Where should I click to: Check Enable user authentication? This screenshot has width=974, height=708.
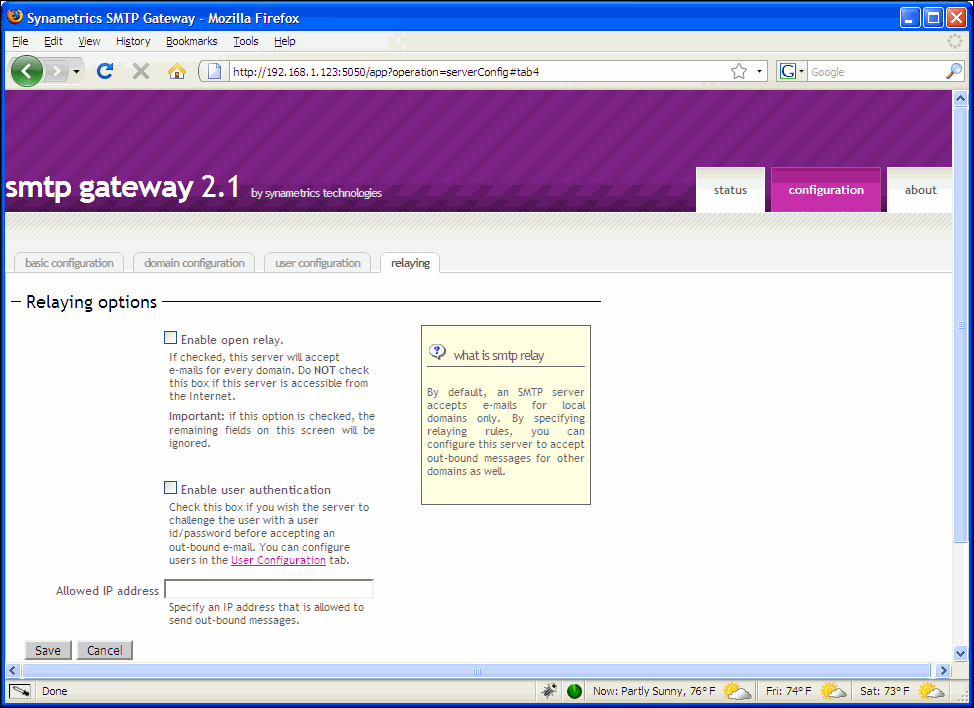[x=170, y=488]
